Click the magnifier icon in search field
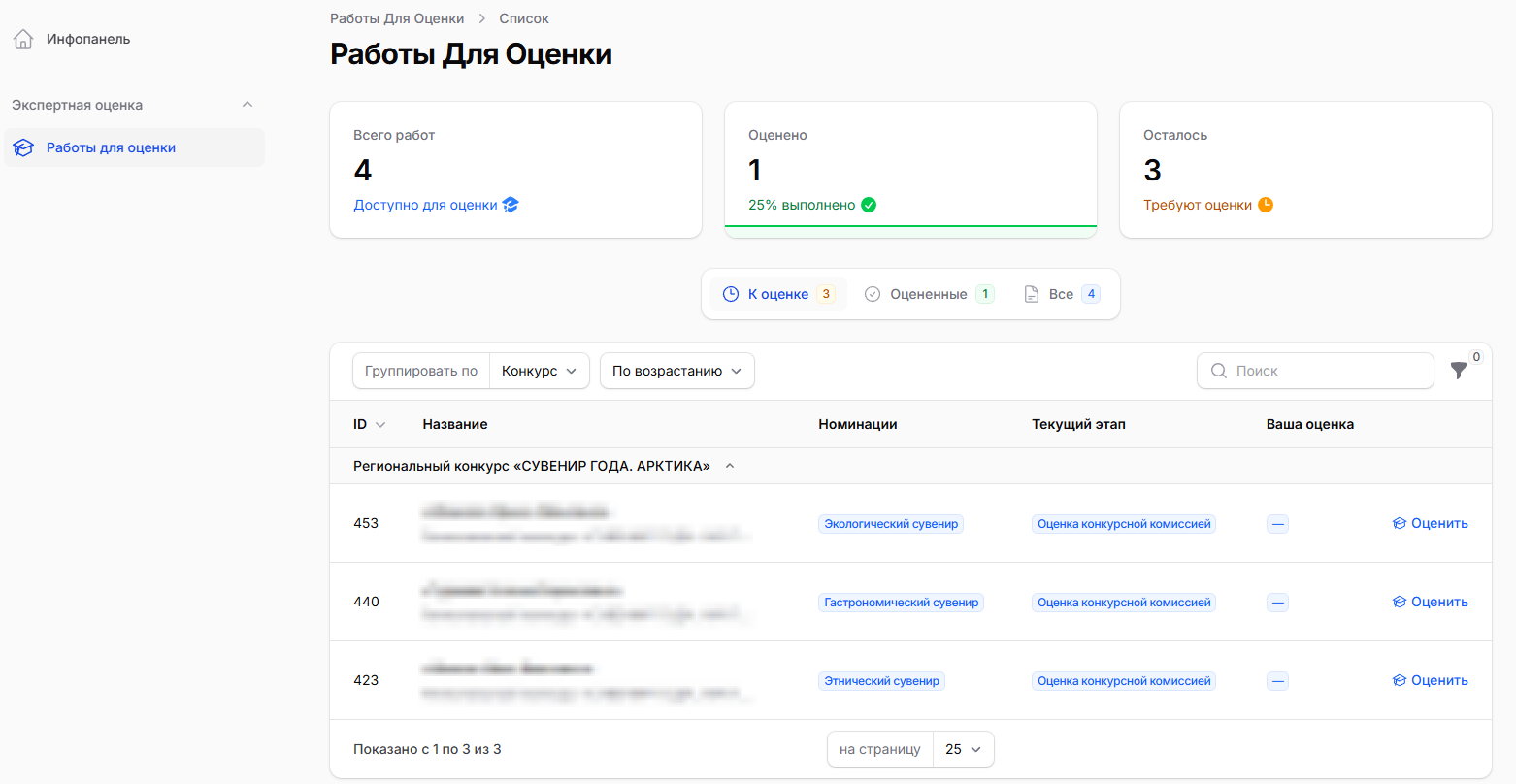 [1219, 371]
